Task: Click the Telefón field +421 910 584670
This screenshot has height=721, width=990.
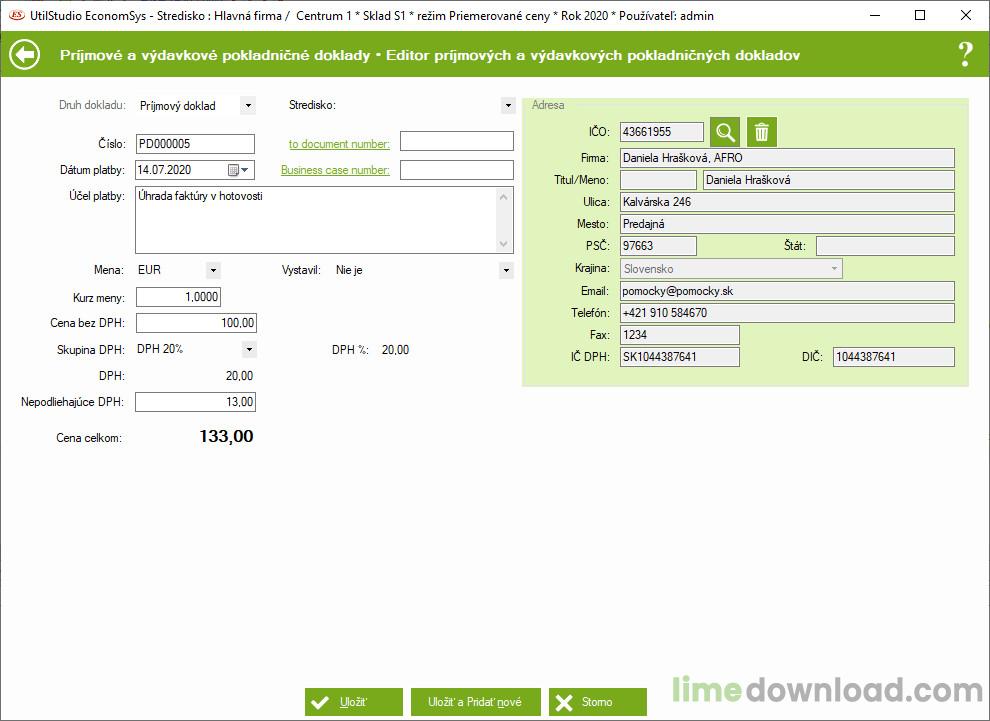Action: (787, 313)
